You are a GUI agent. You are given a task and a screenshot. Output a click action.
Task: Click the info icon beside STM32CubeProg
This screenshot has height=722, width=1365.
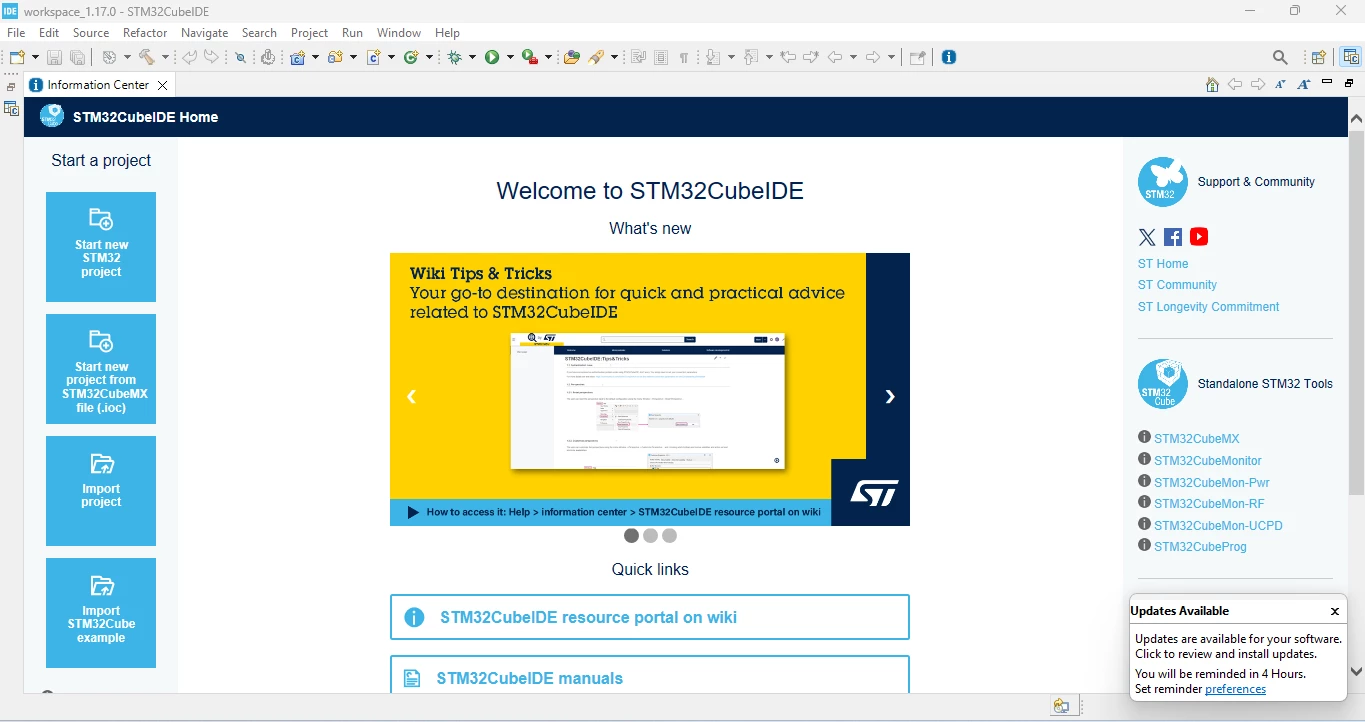pos(1144,545)
